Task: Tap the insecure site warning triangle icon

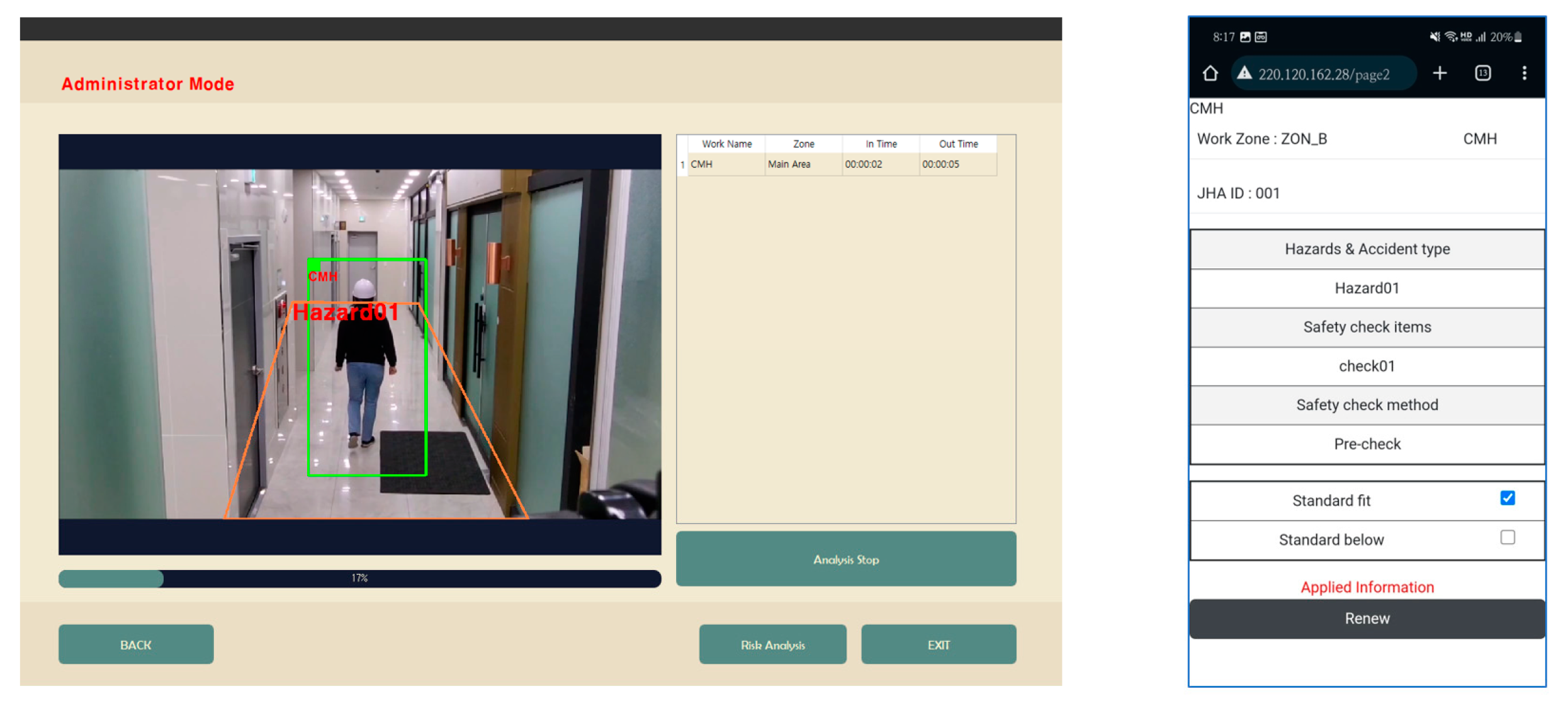Action: pyautogui.click(x=1244, y=74)
